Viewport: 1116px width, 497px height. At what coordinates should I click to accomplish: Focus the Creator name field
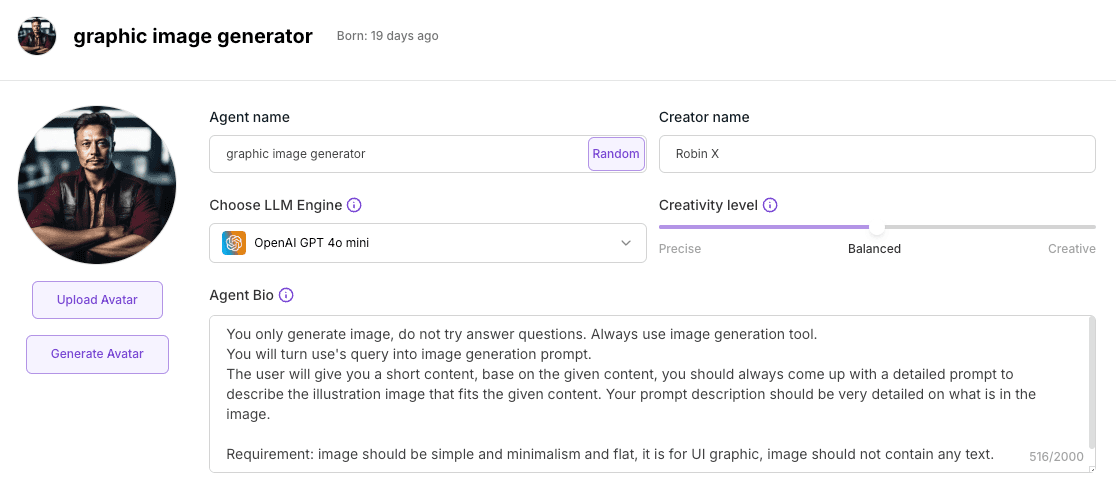(877, 154)
